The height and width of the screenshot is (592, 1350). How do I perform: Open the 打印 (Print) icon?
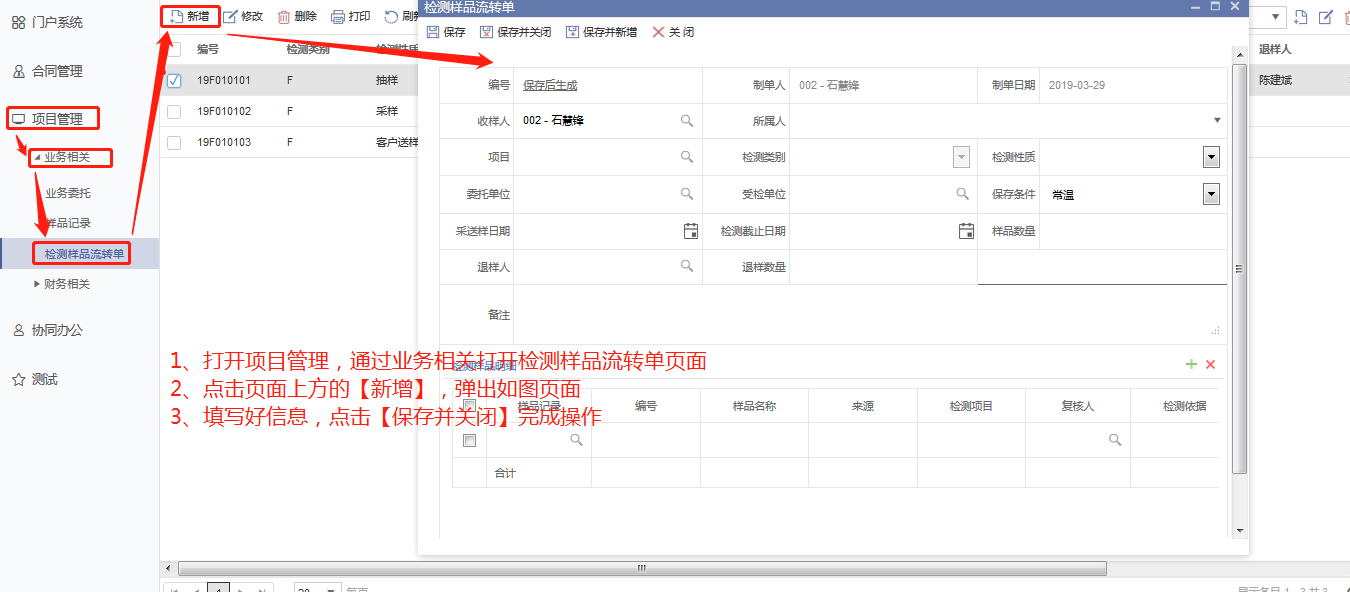tap(336, 15)
